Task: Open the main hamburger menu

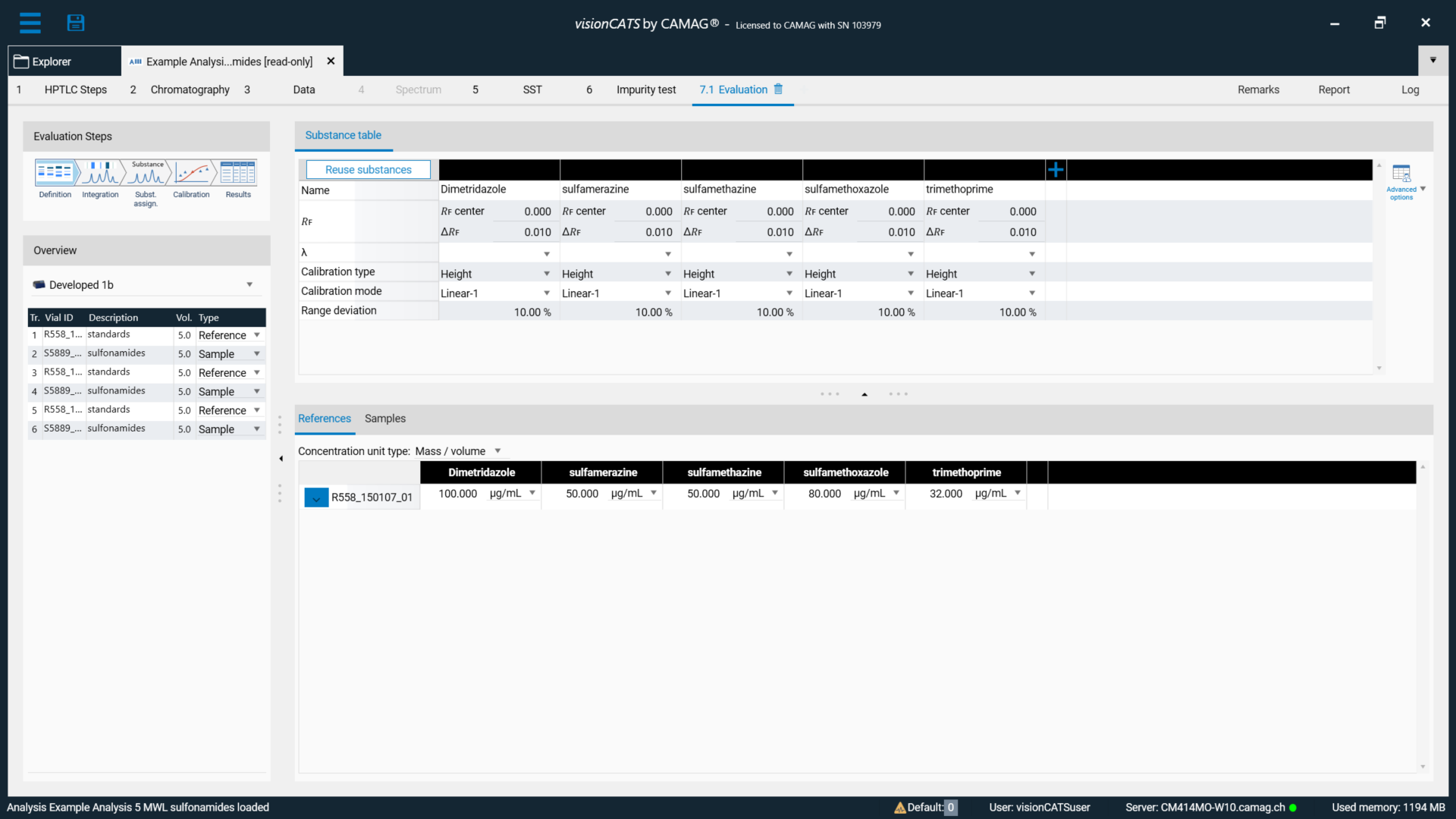Action: [30, 23]
